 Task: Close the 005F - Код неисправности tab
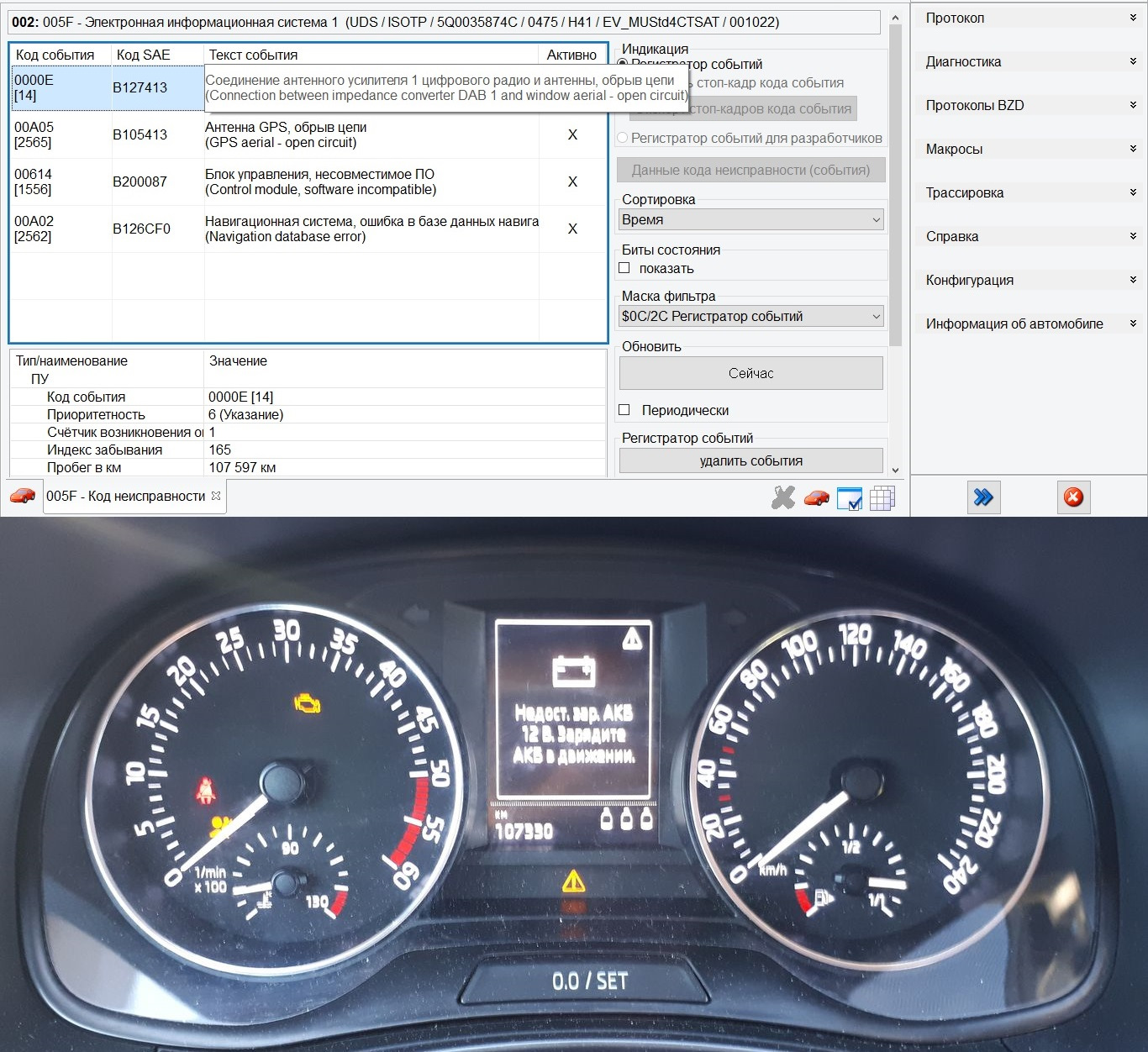click(216, 496)
